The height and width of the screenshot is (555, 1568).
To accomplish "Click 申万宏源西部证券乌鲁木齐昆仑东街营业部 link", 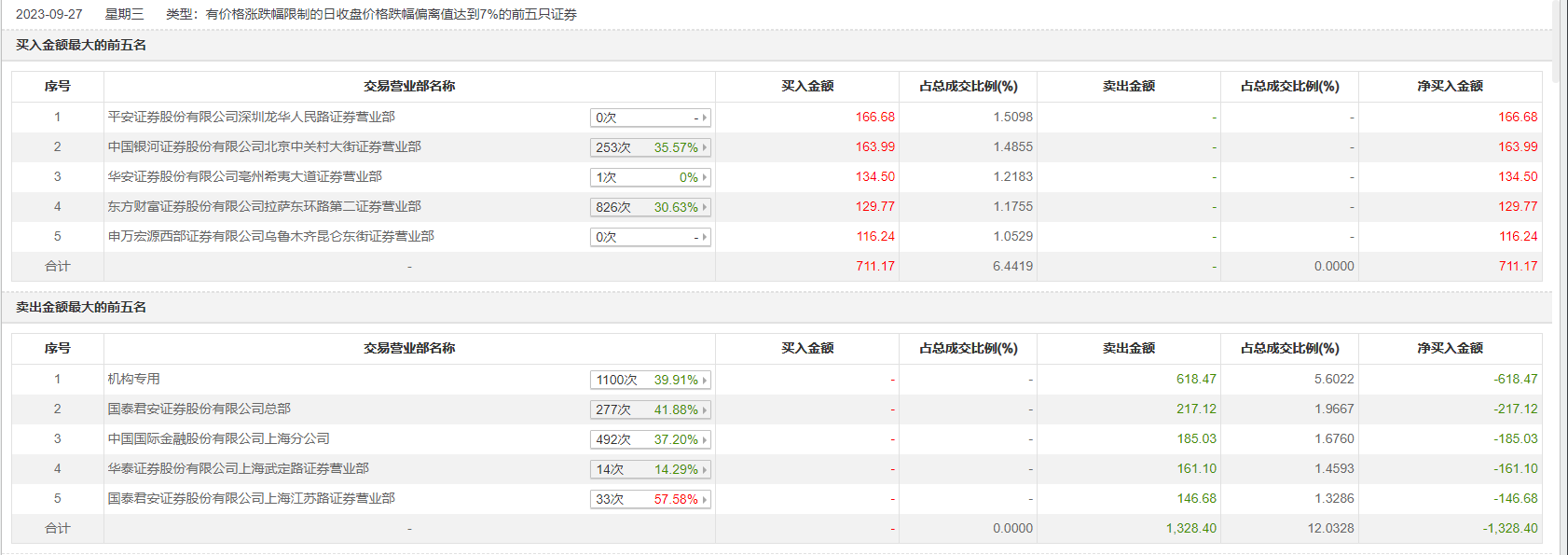I will 270,237.
